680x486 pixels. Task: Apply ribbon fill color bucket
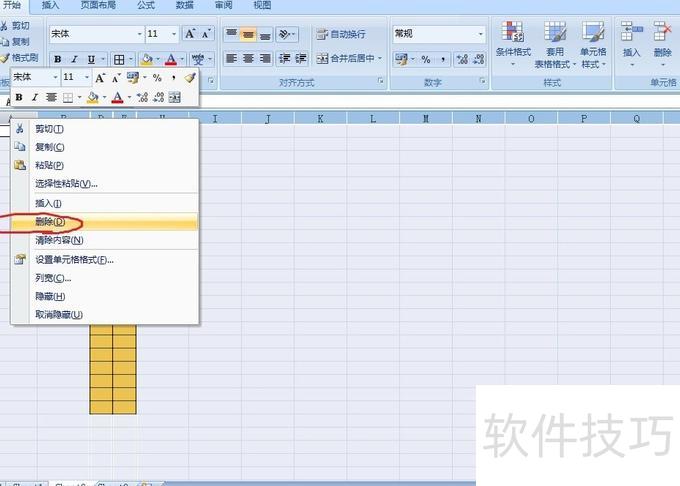click(x=147, y=59)
